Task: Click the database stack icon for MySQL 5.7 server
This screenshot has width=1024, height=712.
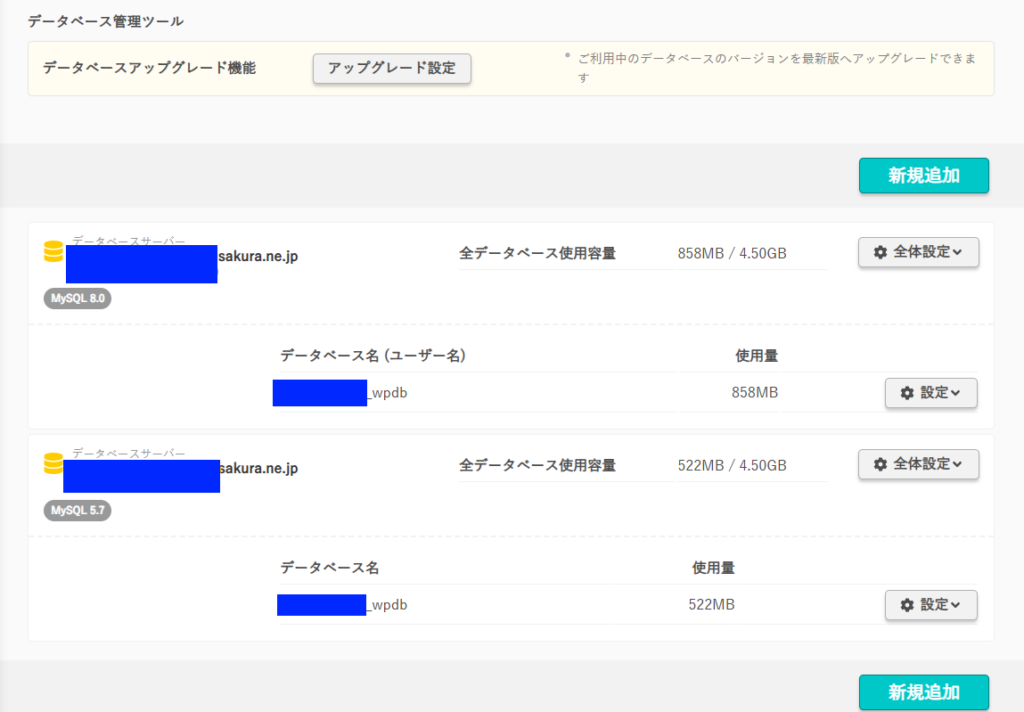Action: click(54, 463)
